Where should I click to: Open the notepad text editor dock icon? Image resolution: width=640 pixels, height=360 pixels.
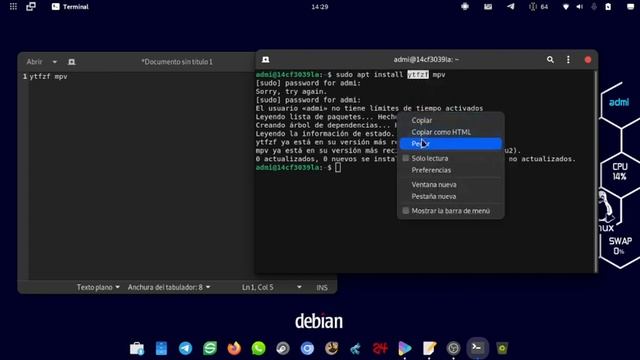coord(429,348)
